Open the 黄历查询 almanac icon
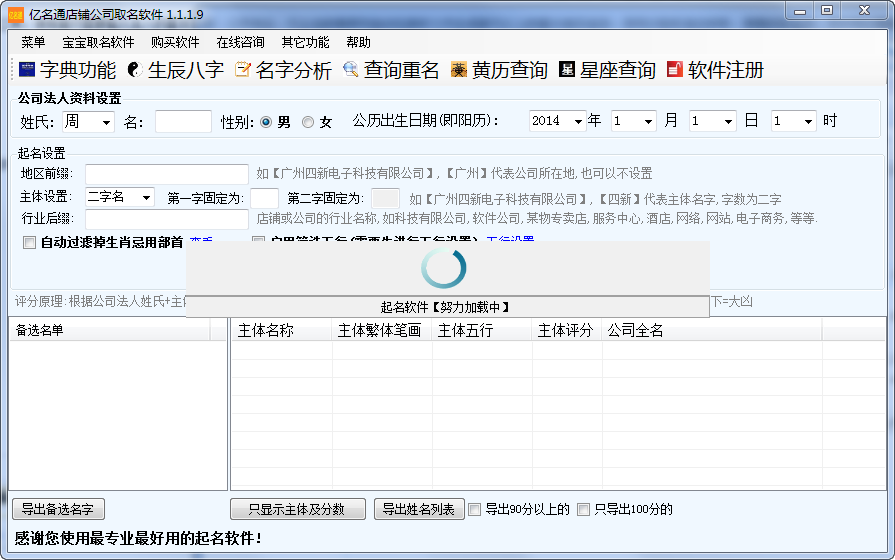 tap(459, 70)
